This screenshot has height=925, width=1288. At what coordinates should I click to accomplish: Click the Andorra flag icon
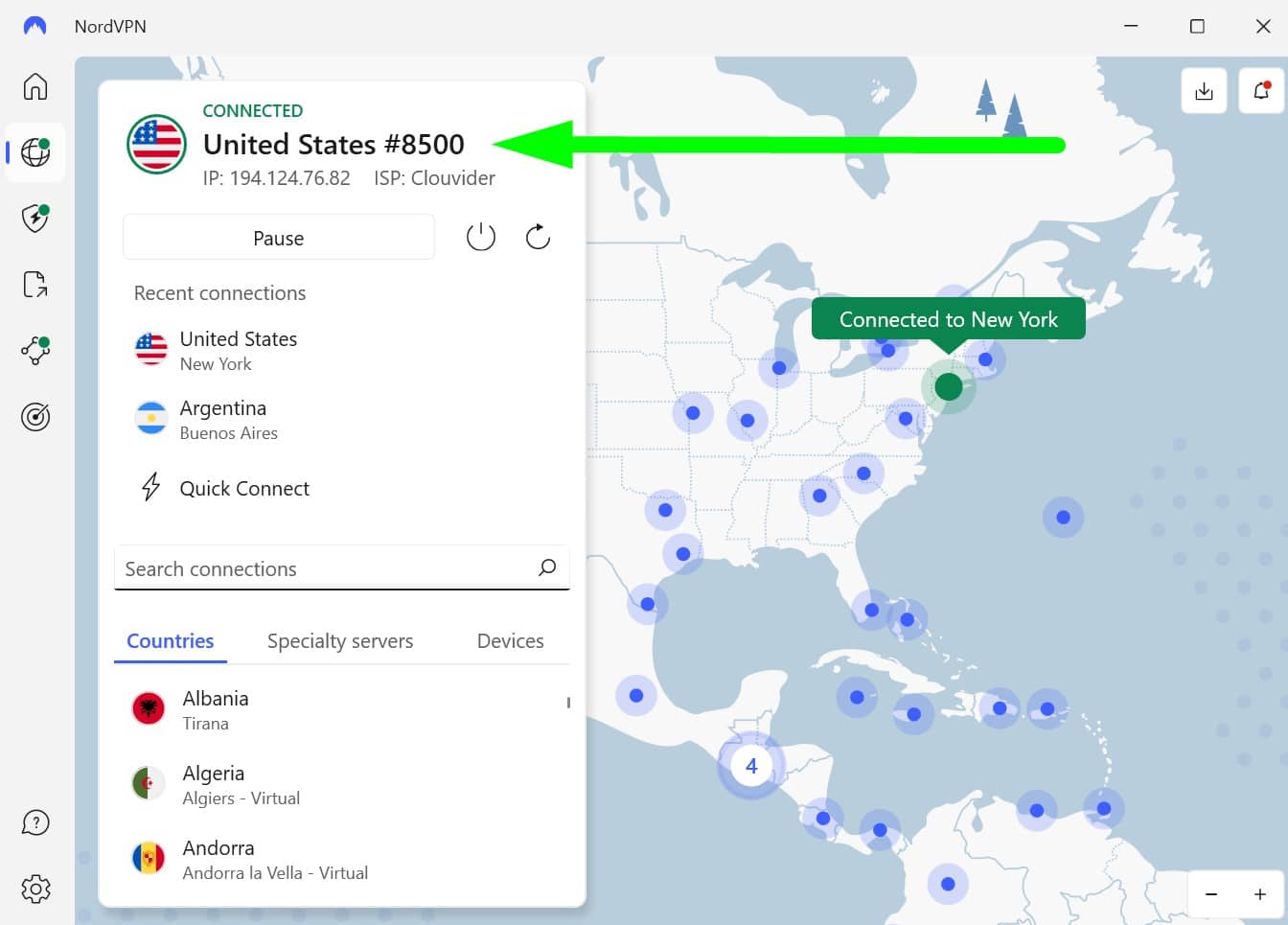click(149, 858)
